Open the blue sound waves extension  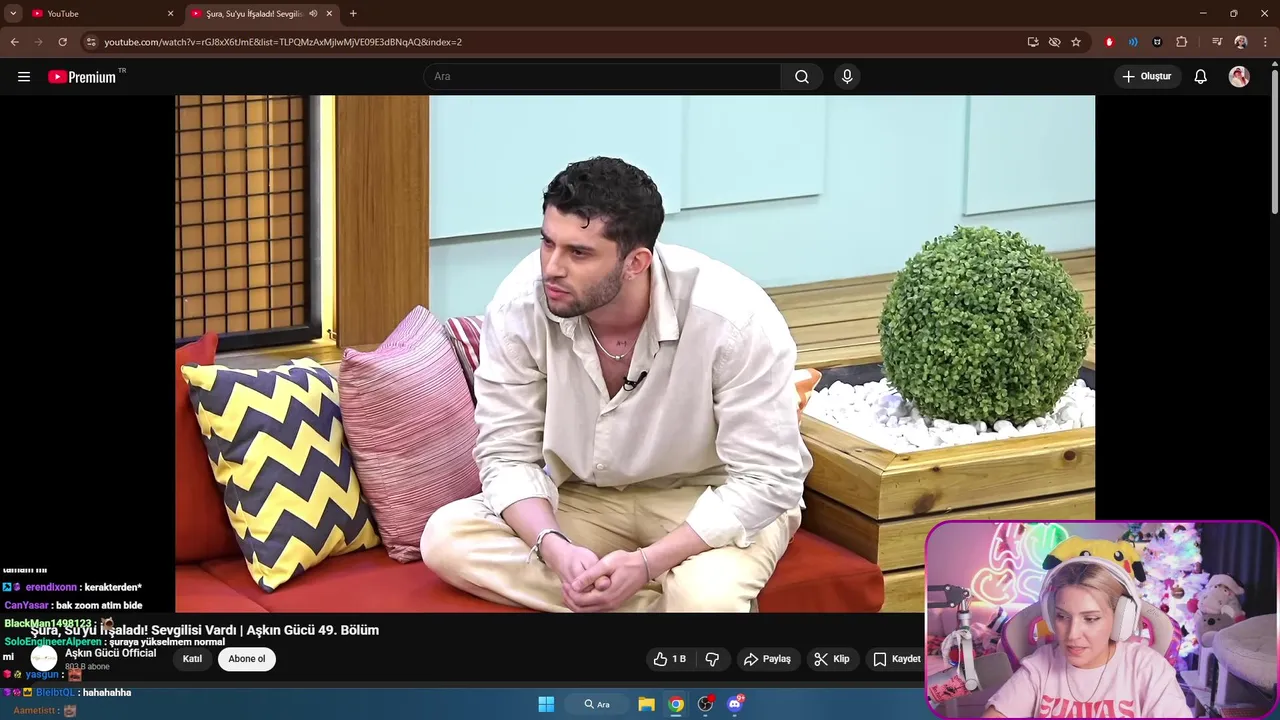(x=1133, y=42)
